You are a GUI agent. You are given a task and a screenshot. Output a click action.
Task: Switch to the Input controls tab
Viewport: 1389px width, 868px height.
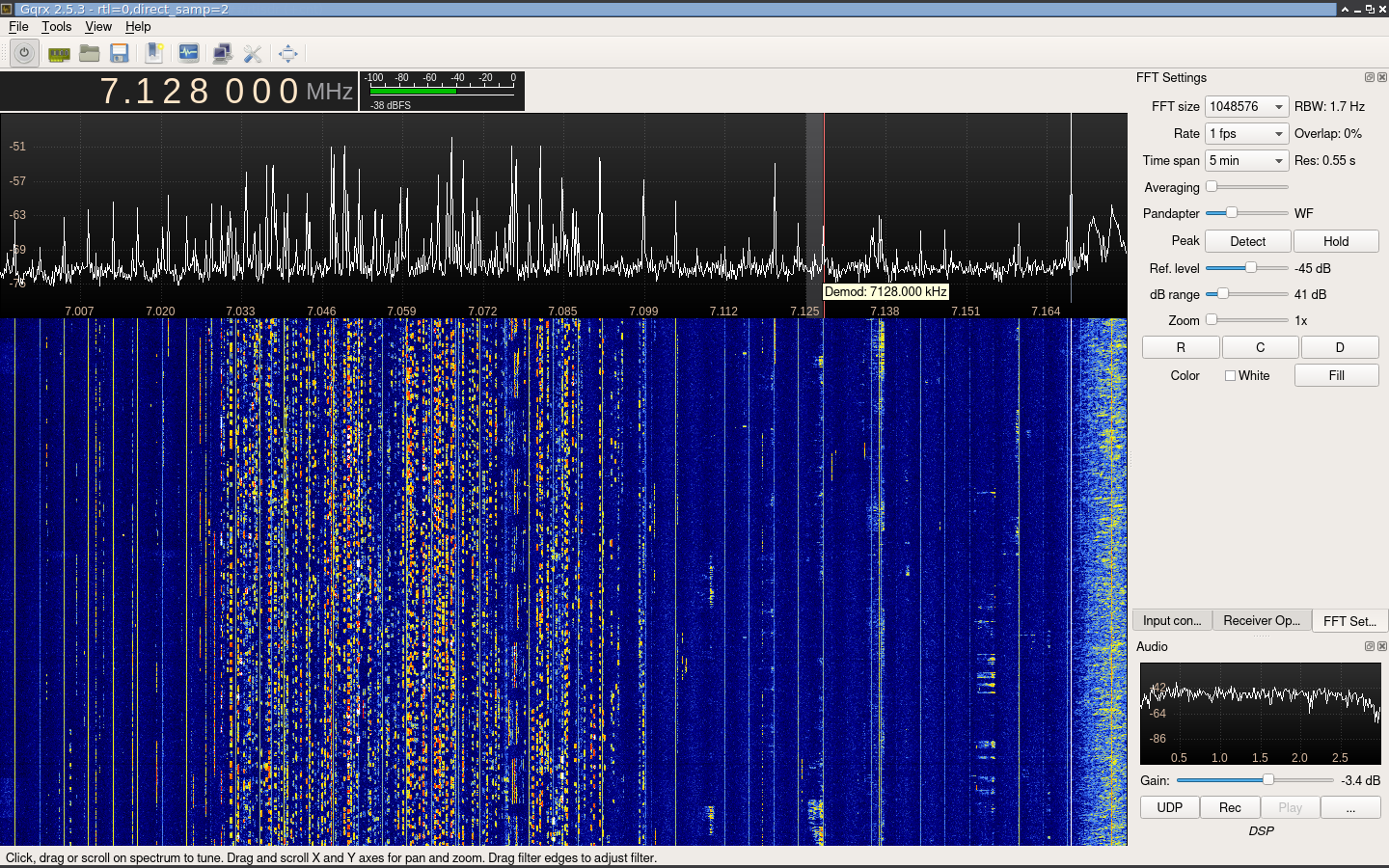click(x=1172, y=620)
